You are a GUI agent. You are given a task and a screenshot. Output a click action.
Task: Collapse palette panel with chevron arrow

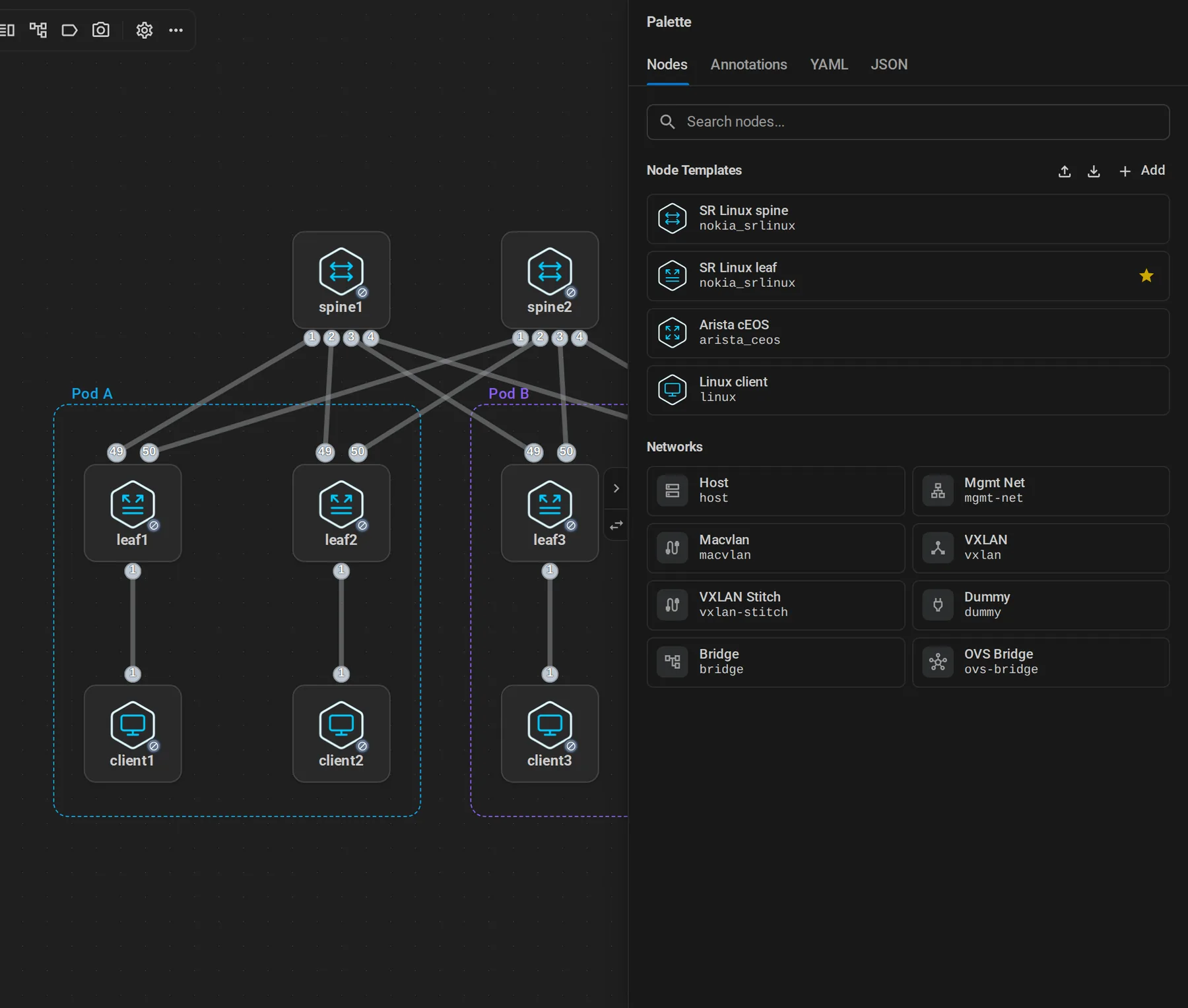(x=616, y=488)
